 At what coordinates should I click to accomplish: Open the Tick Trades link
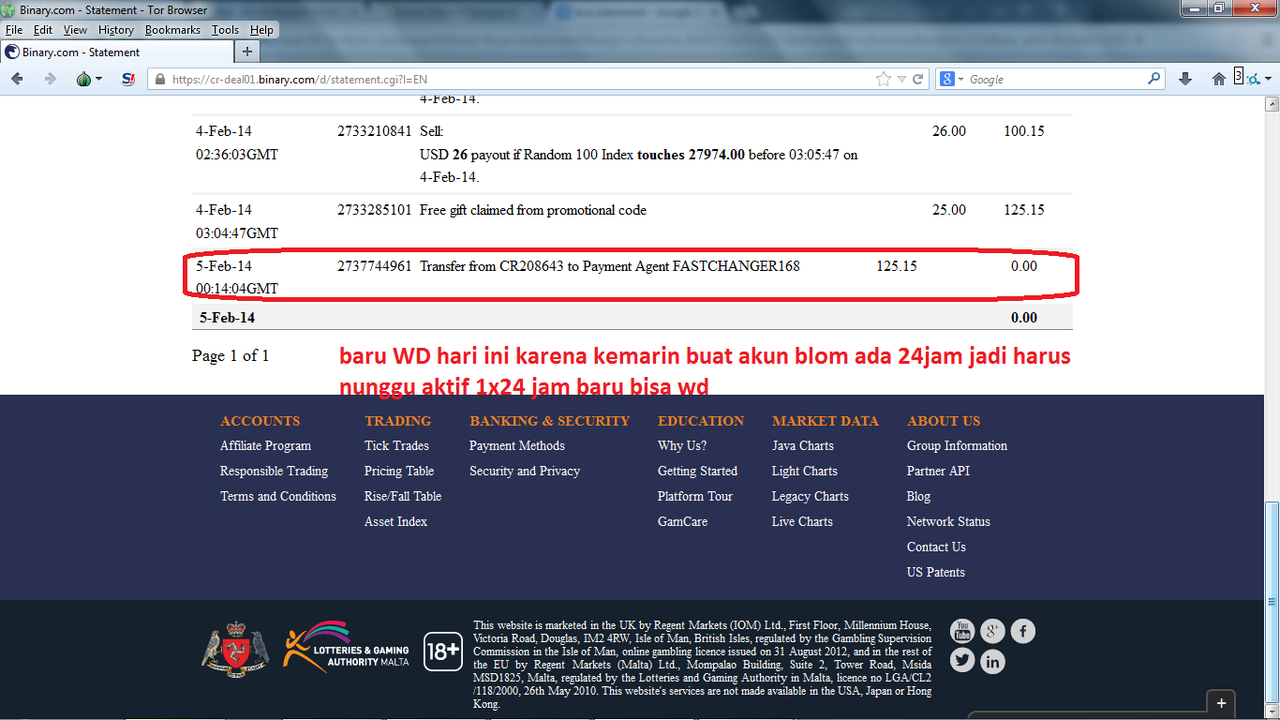(397, 446)
